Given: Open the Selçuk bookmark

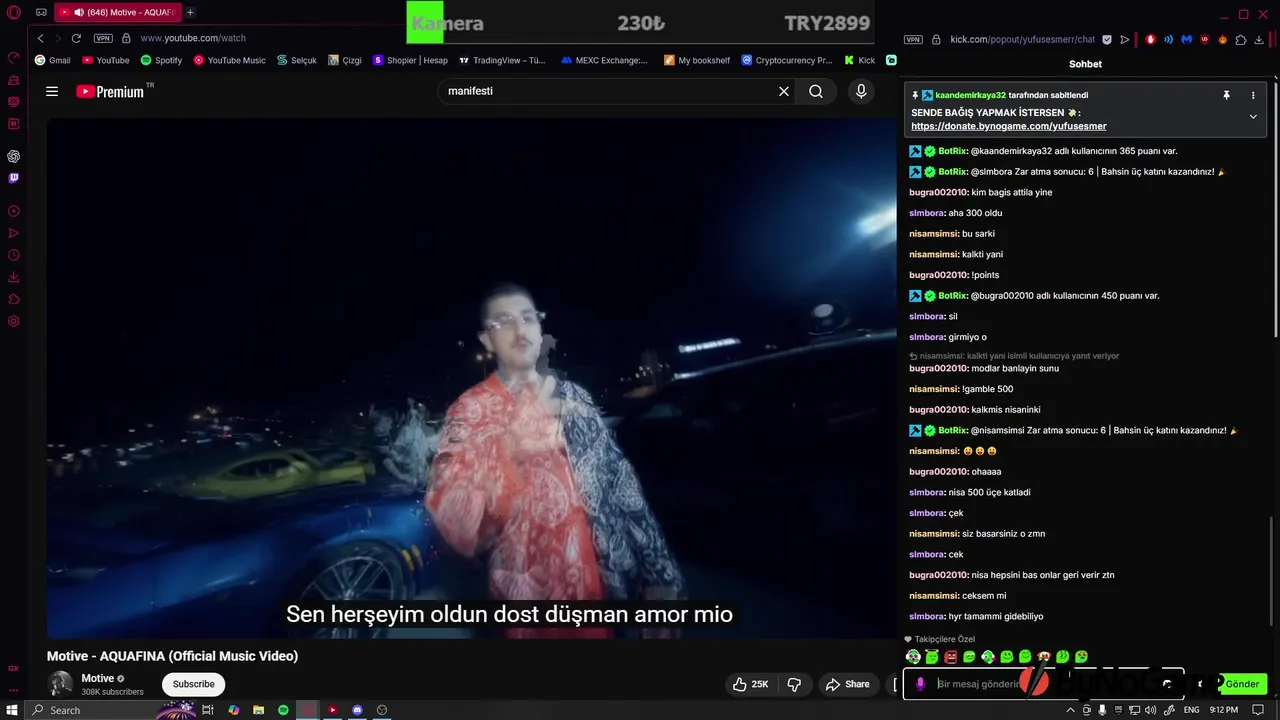Looking at the screenshot, I should (297, 60).
